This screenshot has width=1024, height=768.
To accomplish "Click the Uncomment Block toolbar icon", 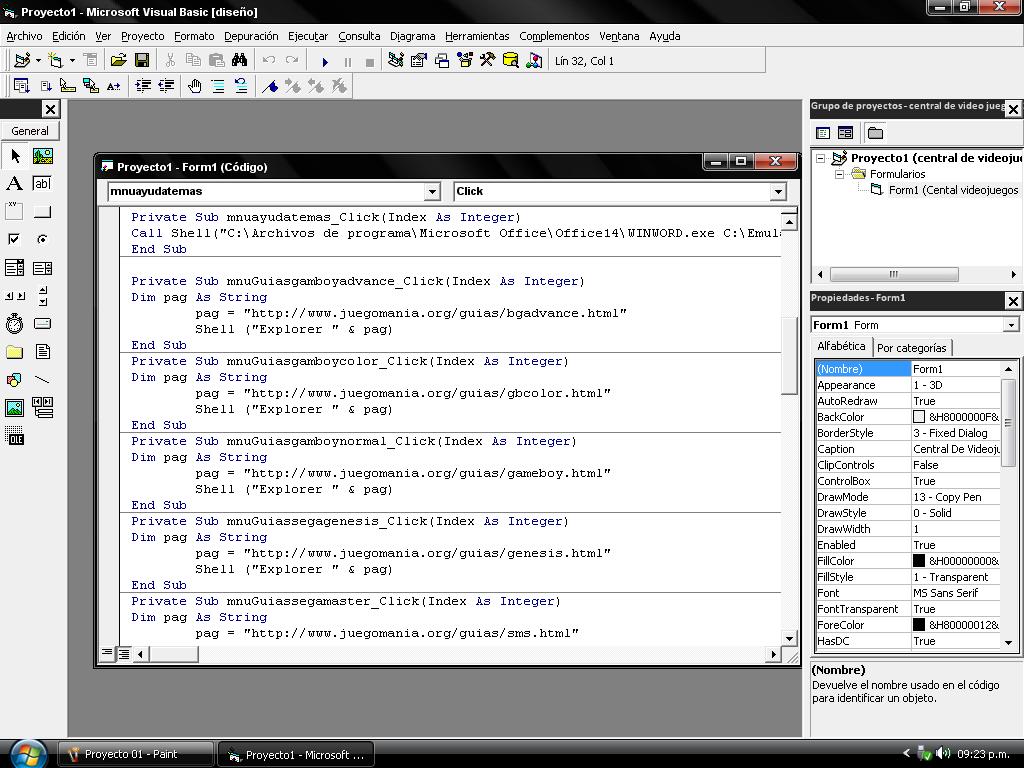I will point(241,86).
